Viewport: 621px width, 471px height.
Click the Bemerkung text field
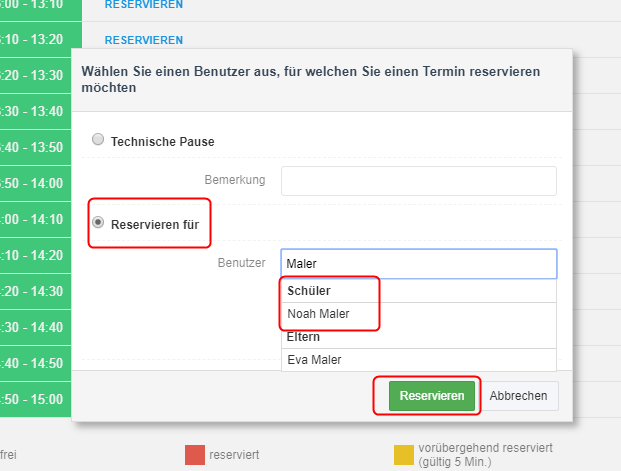419,181
